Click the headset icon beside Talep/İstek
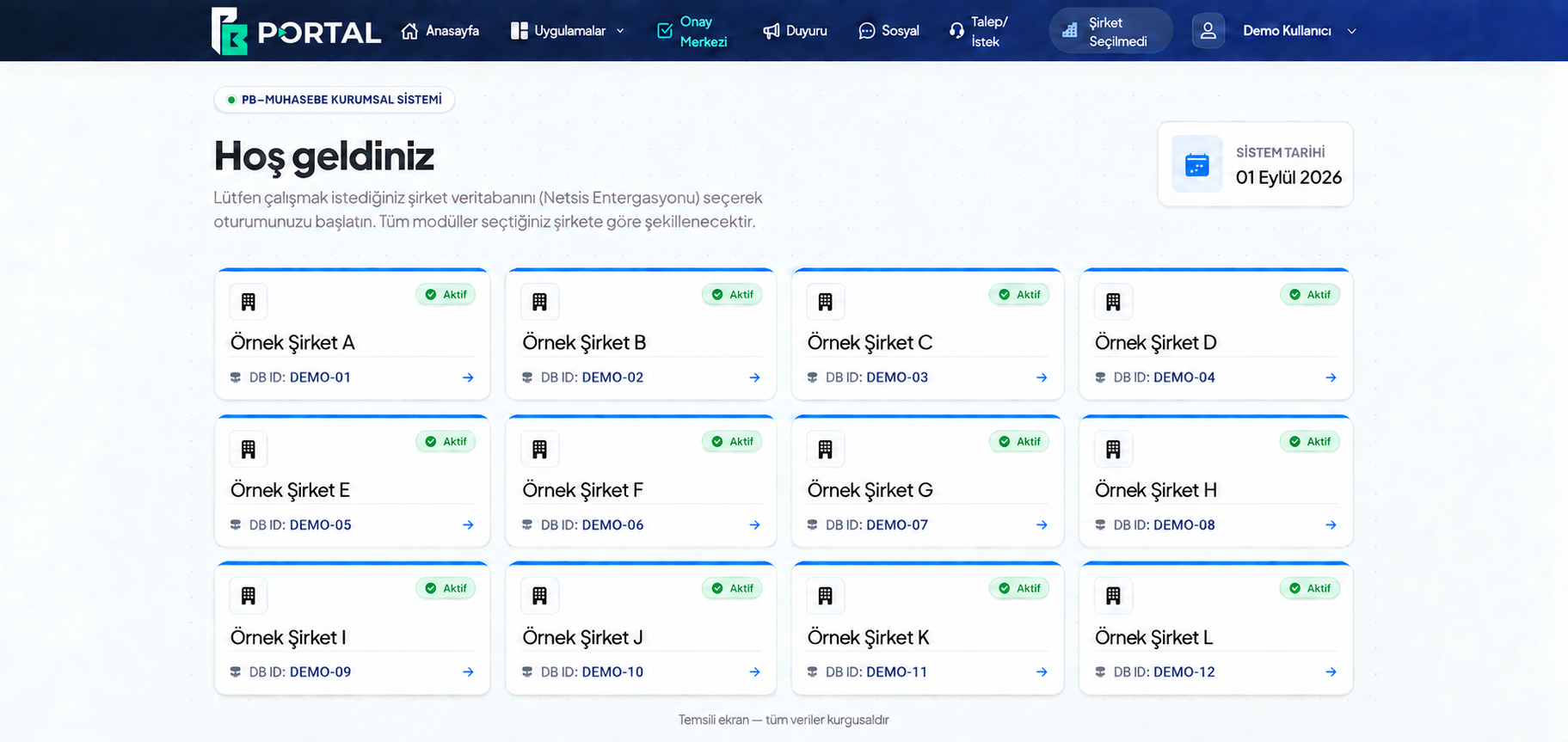The width and height of the screenshot is (1568, 742). tap(956, 31)
